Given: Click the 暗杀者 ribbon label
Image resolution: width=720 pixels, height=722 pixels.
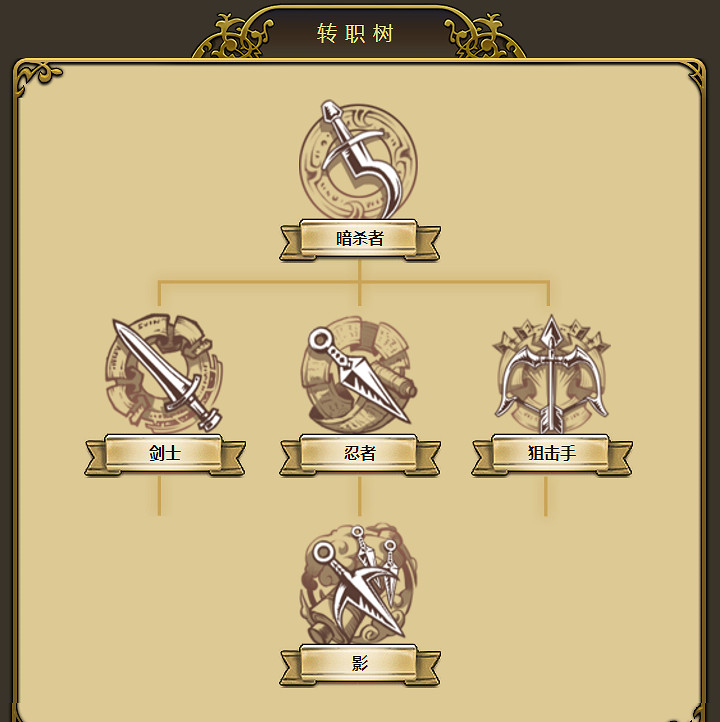Looking at the screenshot, I should [x=360, y=240].
